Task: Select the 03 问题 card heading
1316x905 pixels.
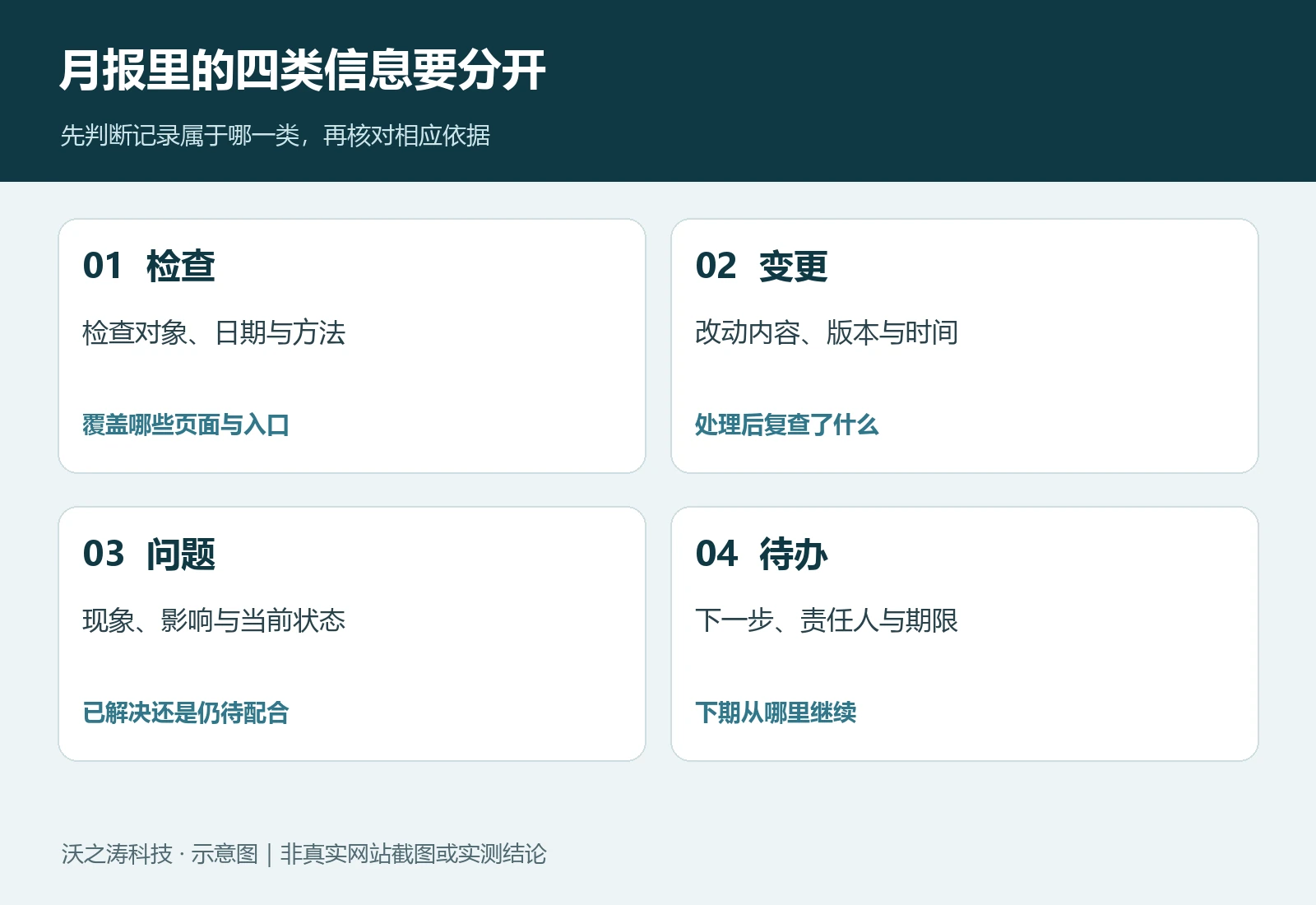Action: pyautogui.click(x=149, y=554)
